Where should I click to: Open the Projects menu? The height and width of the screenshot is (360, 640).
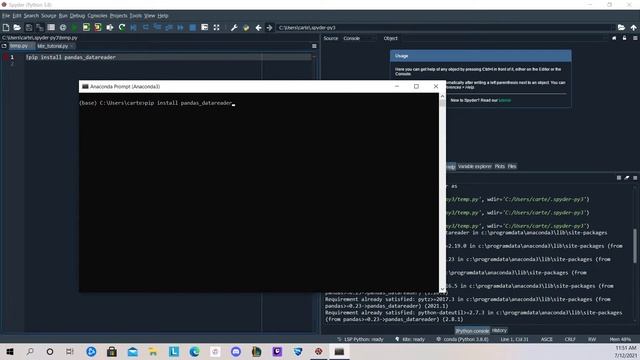pos(118,16)
